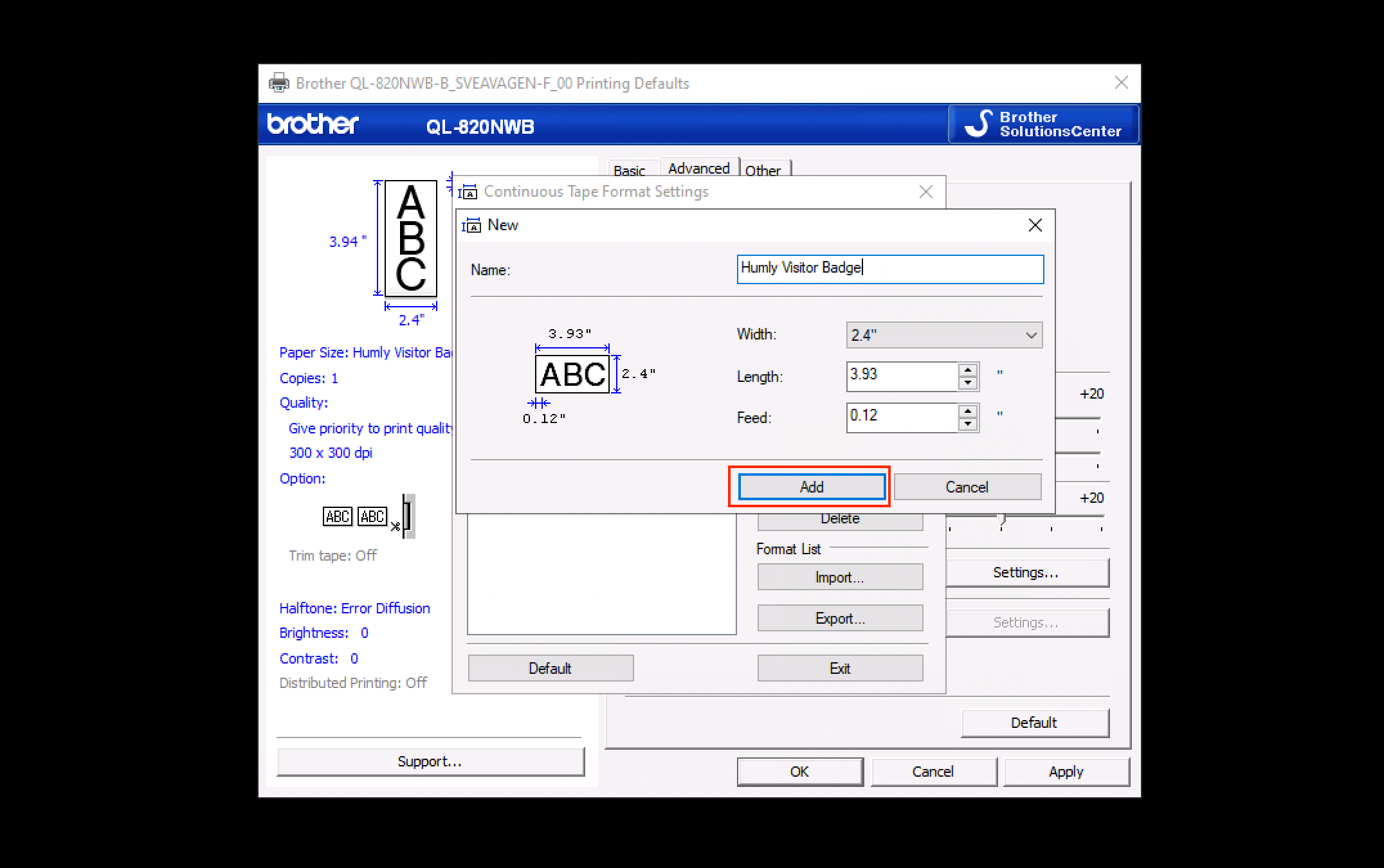Click the ABC label preview in the New dialog
This screenshot has height=868, width=1384.
[x=572, y=374]
